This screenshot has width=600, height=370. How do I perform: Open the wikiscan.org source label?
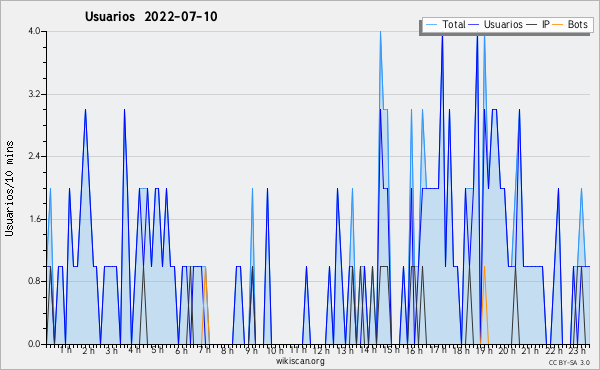(300, 361)
